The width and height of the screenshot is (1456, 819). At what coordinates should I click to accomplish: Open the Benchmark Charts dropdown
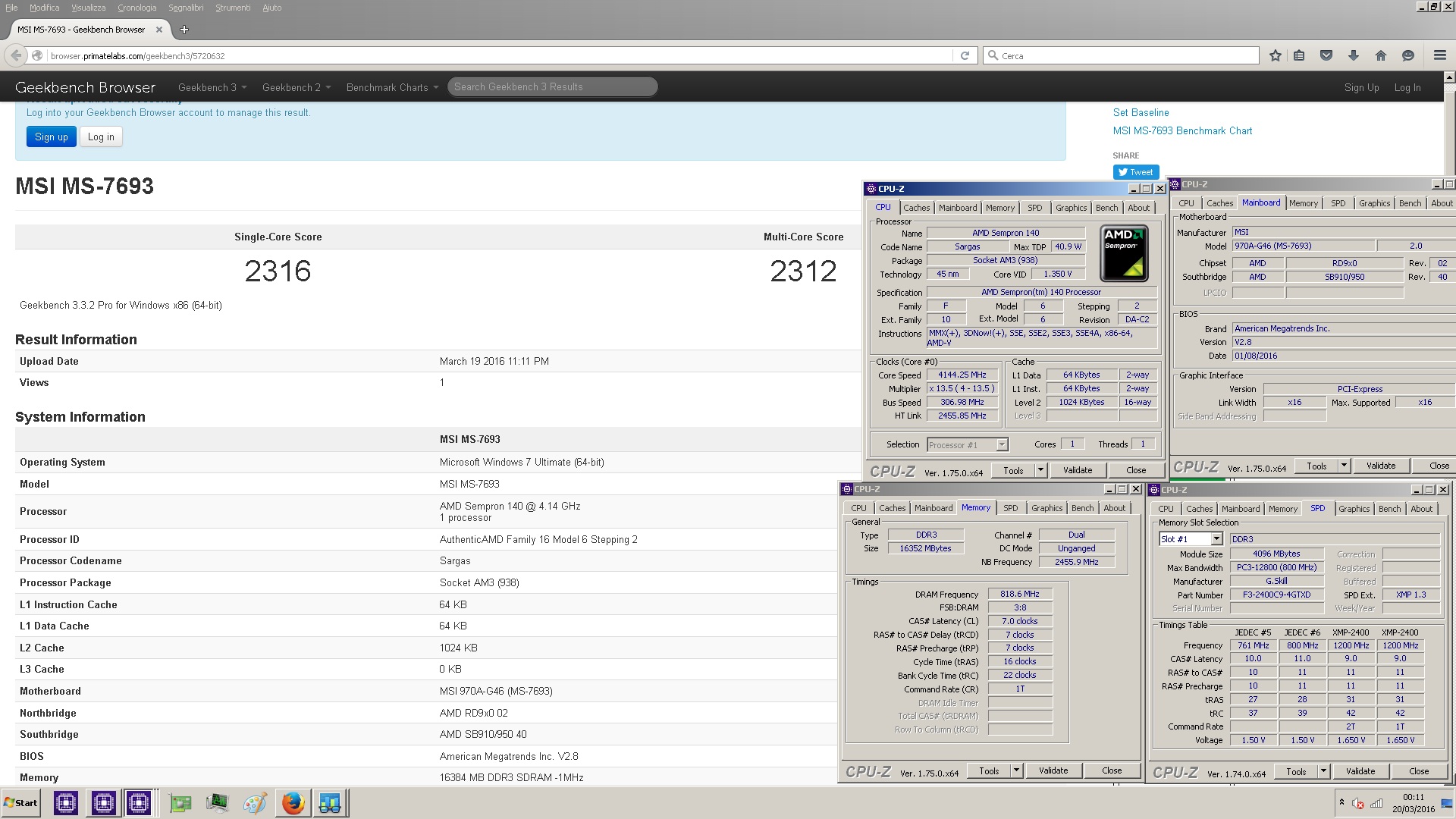pos(392,87)
